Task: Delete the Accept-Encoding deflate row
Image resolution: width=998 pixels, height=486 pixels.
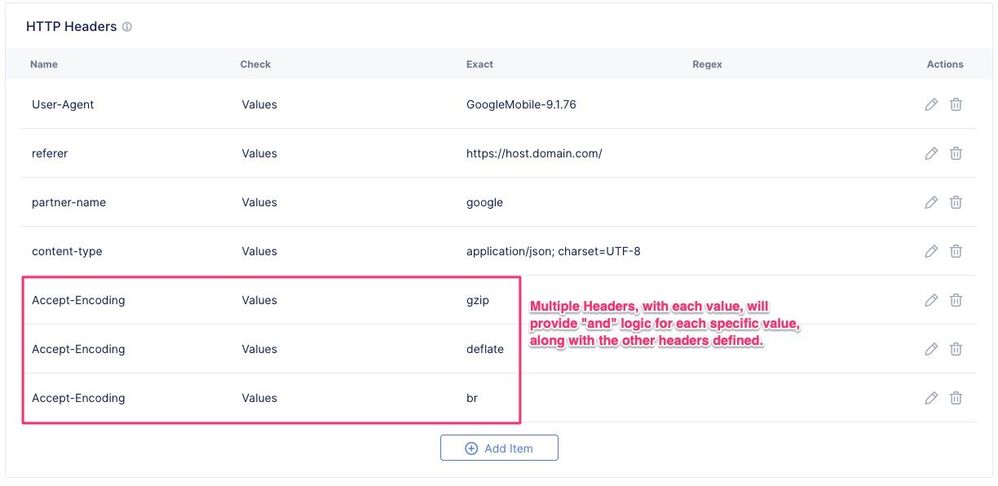Action: coord(956,349)
